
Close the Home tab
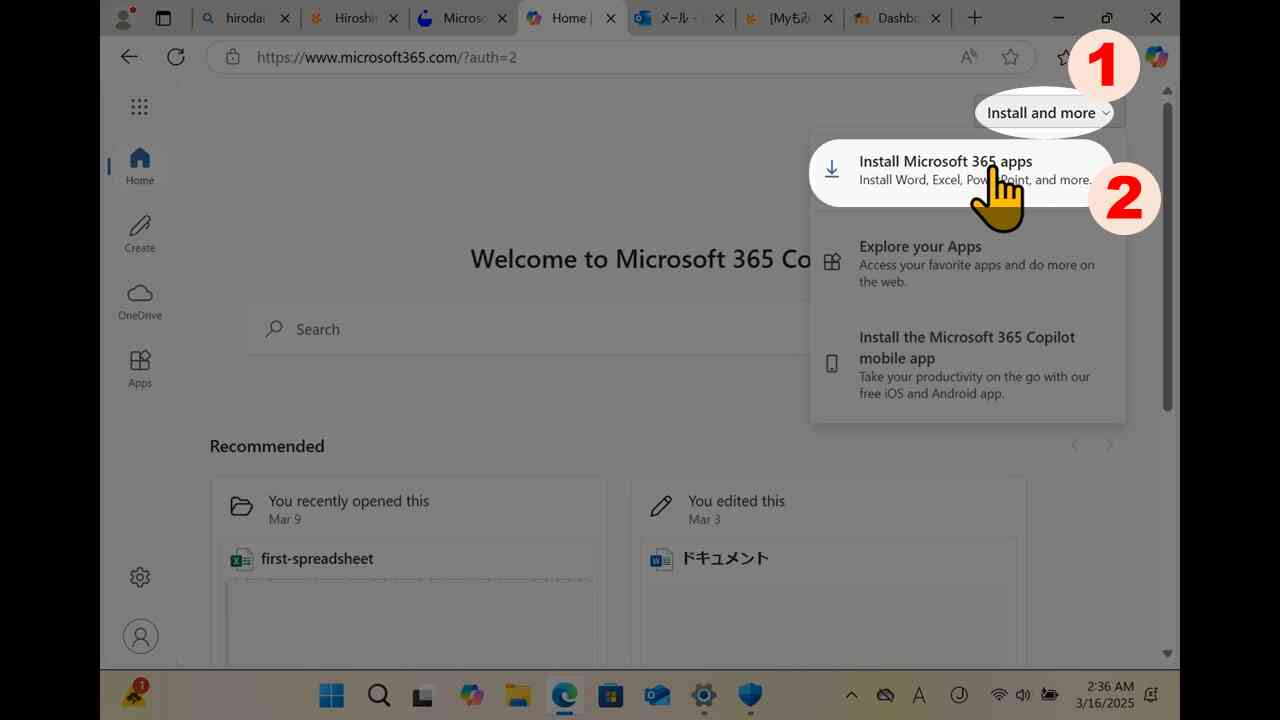(x=611, y=18)
